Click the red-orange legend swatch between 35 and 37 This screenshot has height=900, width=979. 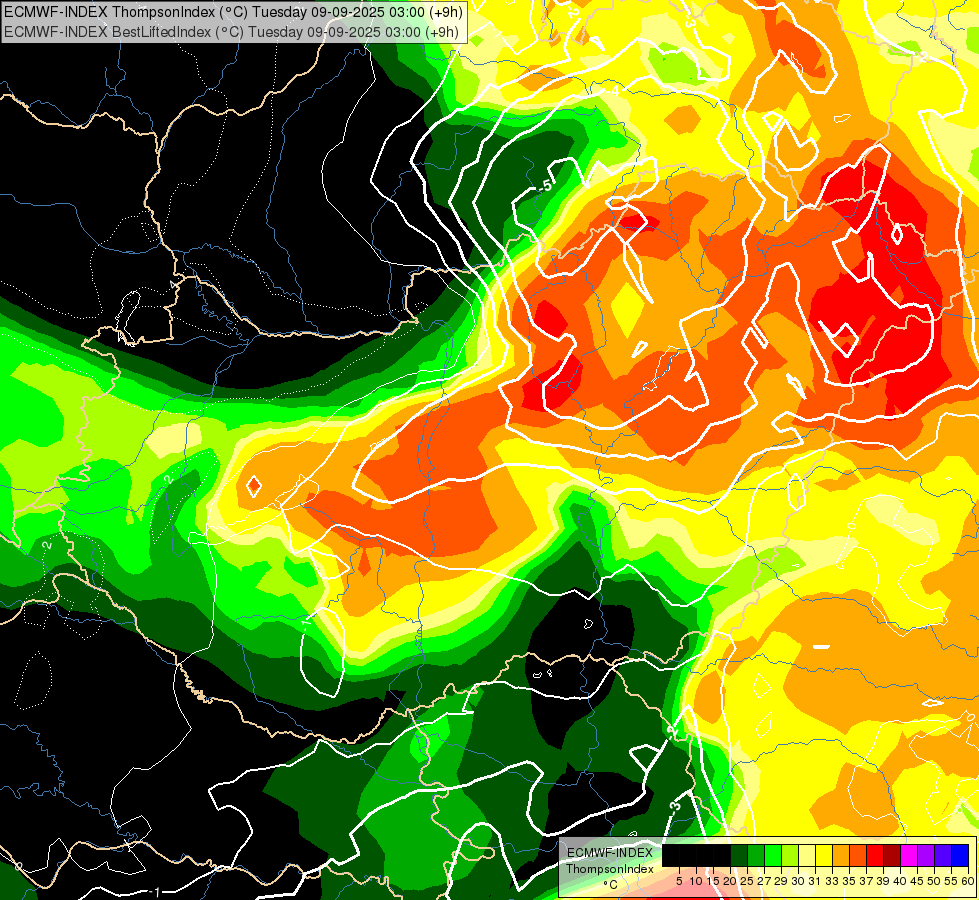(x=858, y=855)
